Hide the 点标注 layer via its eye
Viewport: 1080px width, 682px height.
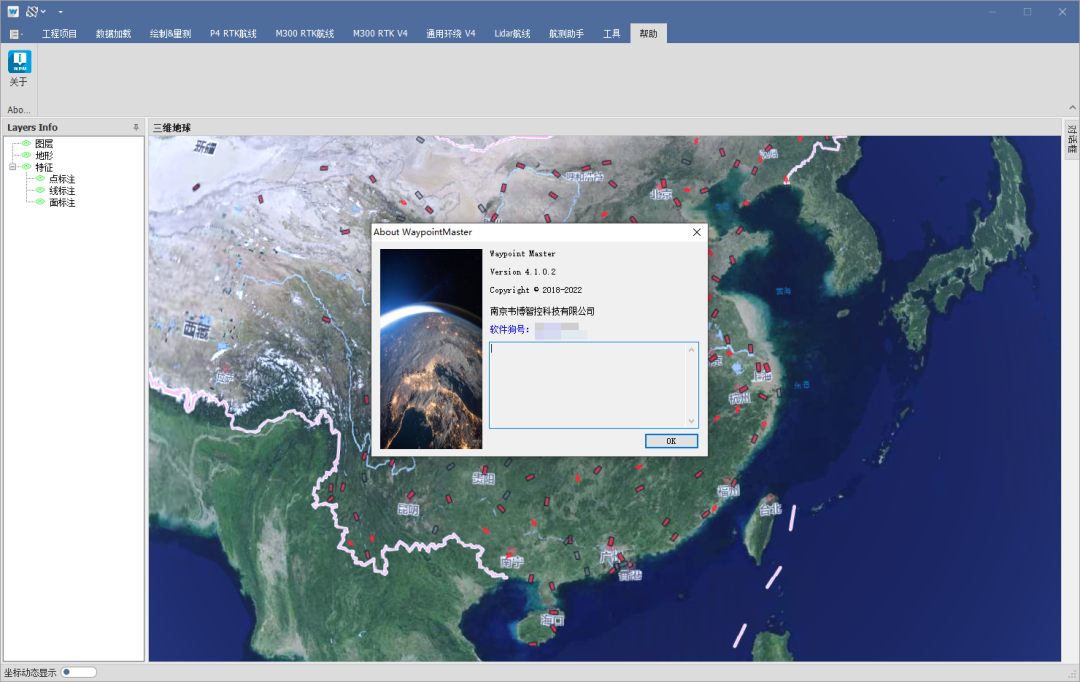[40, 178]
